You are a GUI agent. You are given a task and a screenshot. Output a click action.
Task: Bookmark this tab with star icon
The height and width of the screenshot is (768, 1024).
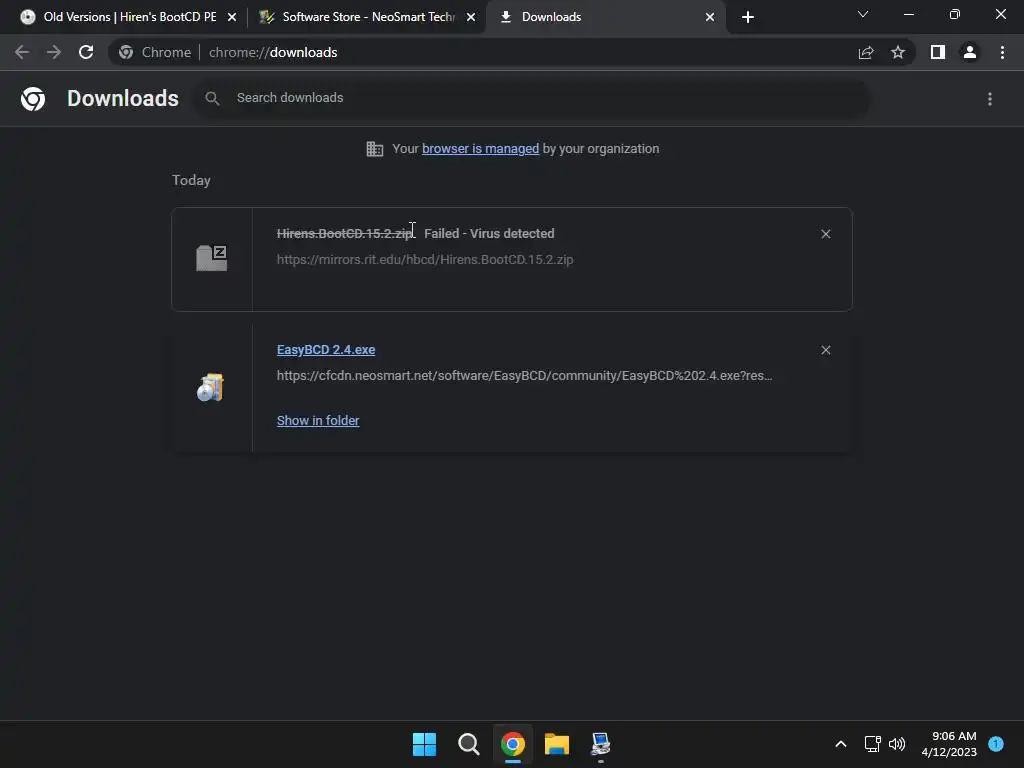[898, 52]
